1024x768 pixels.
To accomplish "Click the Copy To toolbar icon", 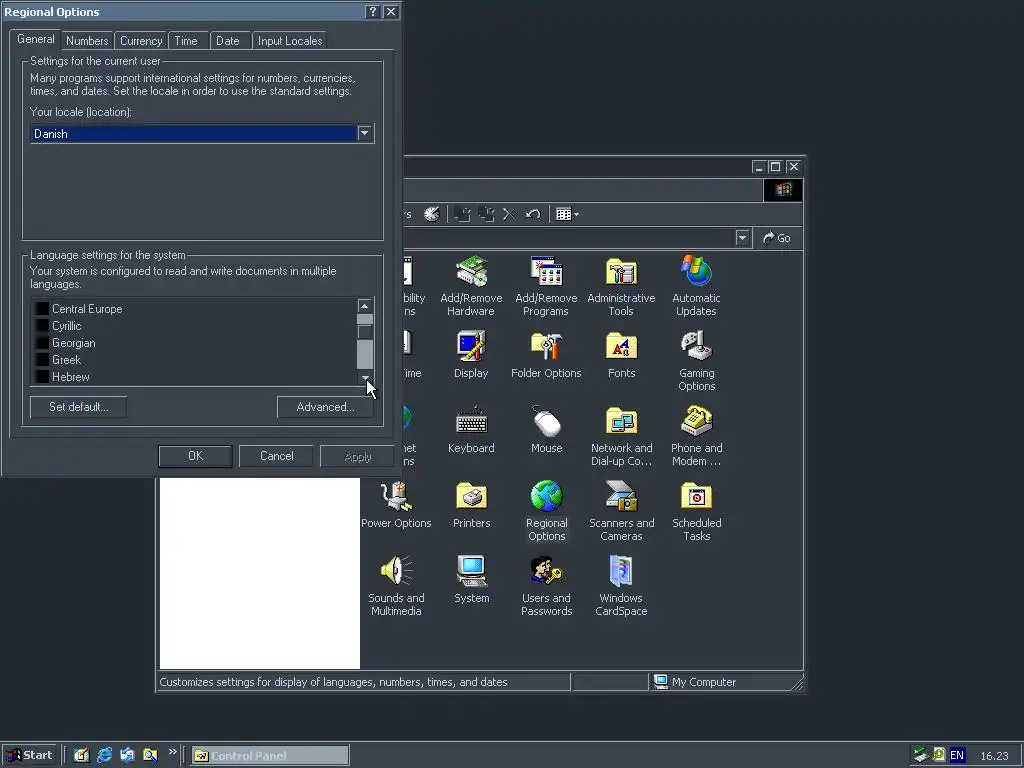I will click(x=486, y=214).
